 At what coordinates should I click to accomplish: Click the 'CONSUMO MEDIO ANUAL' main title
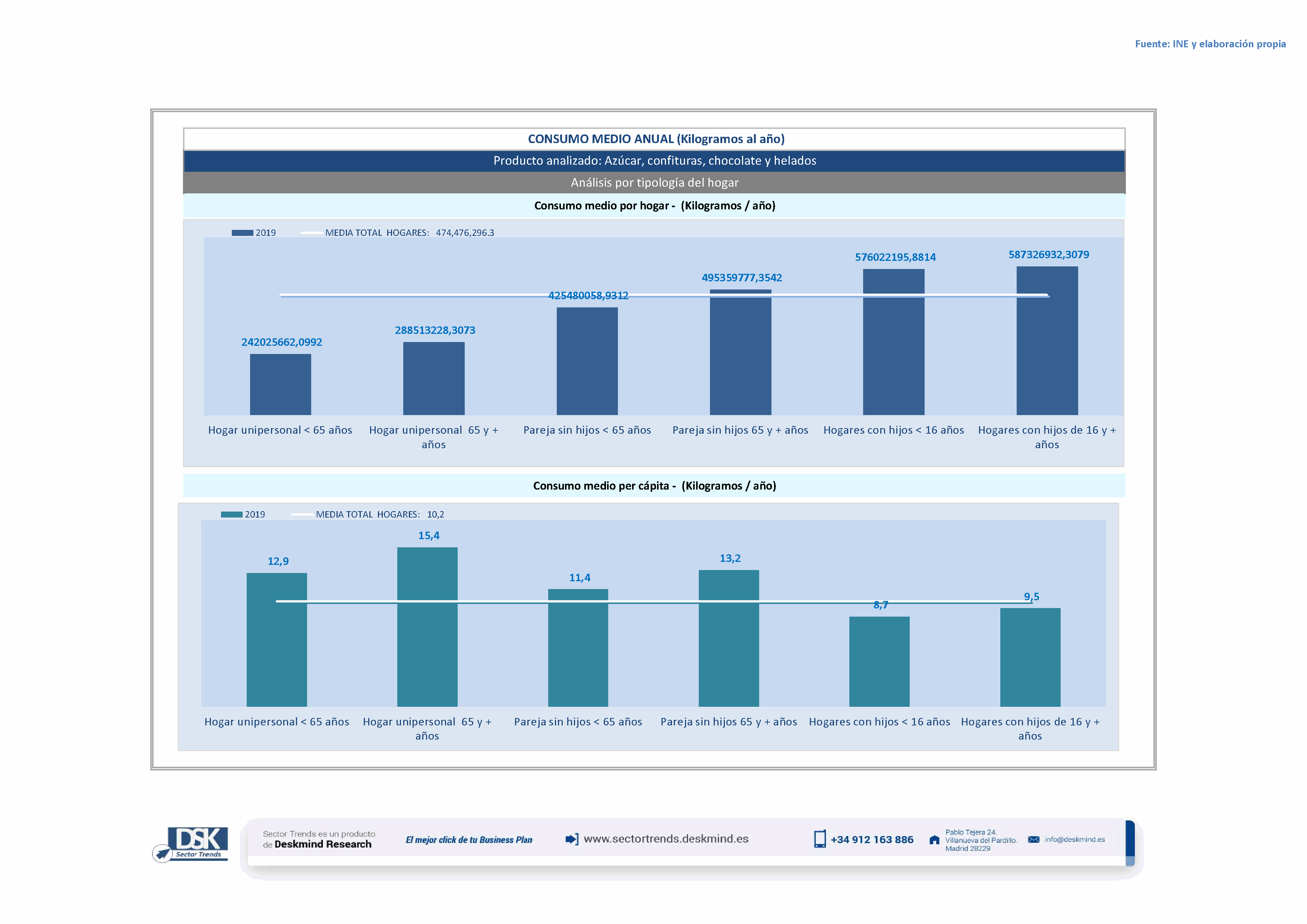656,139
